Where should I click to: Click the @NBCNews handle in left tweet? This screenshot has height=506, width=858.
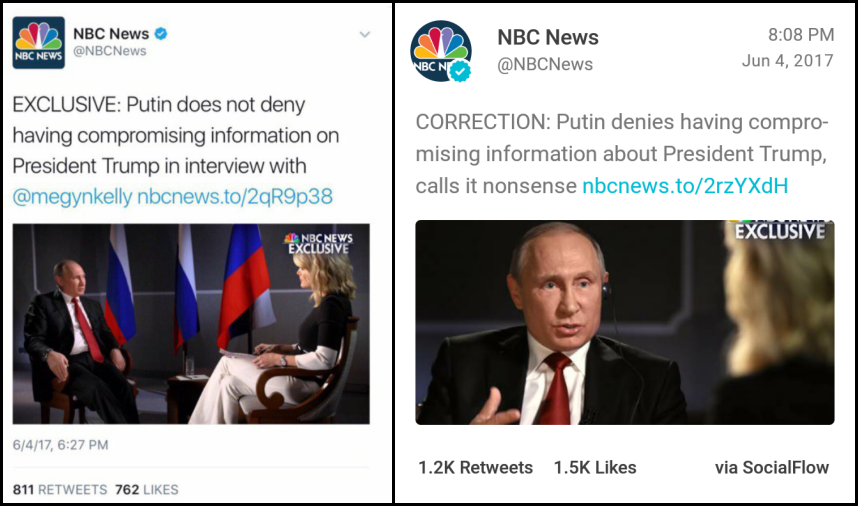pyautogui.click(x=111, y=52)
